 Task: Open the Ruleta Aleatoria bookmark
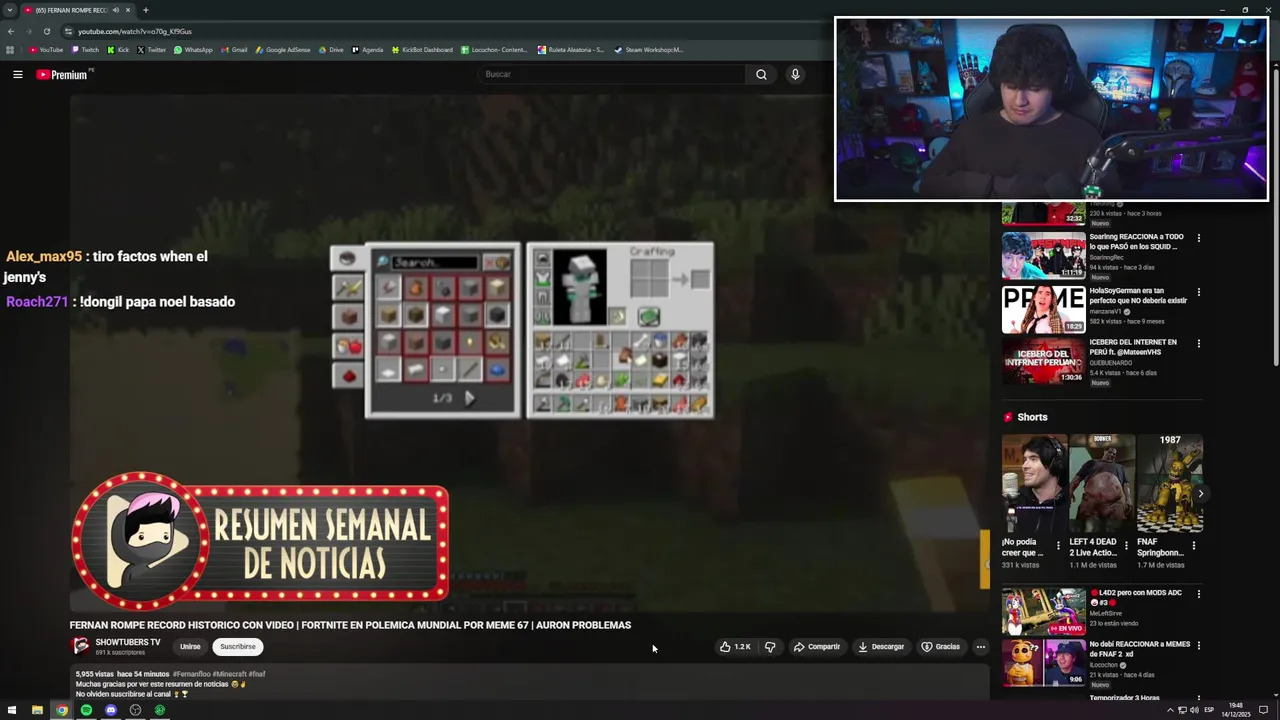(571, 49)
